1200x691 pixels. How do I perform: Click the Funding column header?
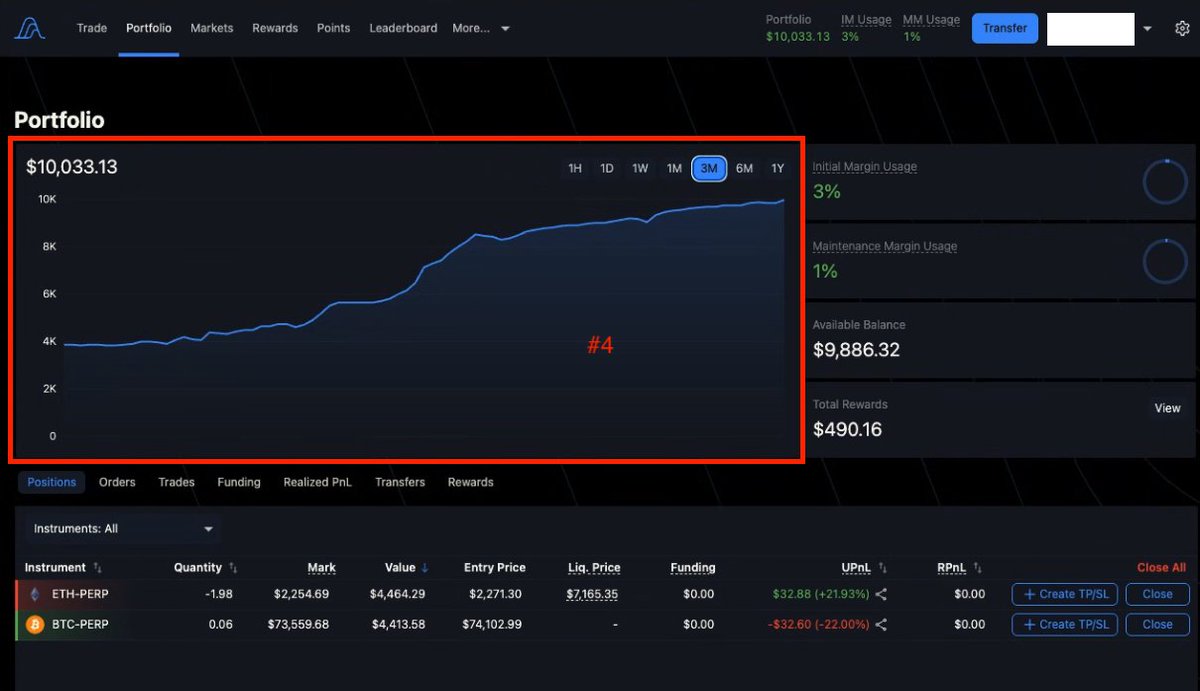[x=693, y=568]
